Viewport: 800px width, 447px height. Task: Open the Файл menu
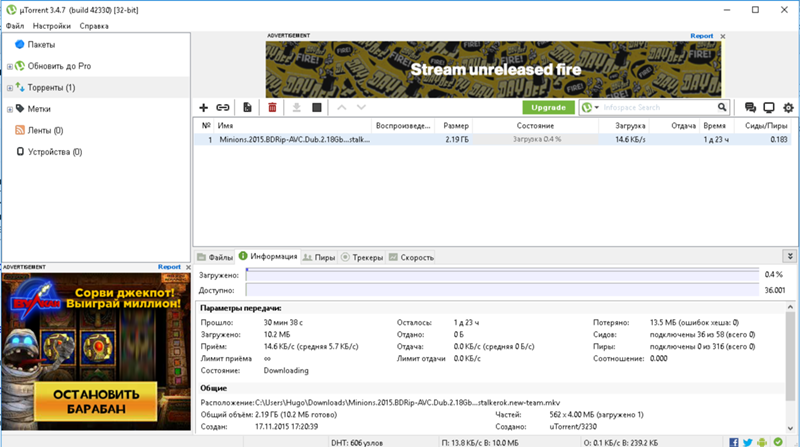[x=15, y=26]
